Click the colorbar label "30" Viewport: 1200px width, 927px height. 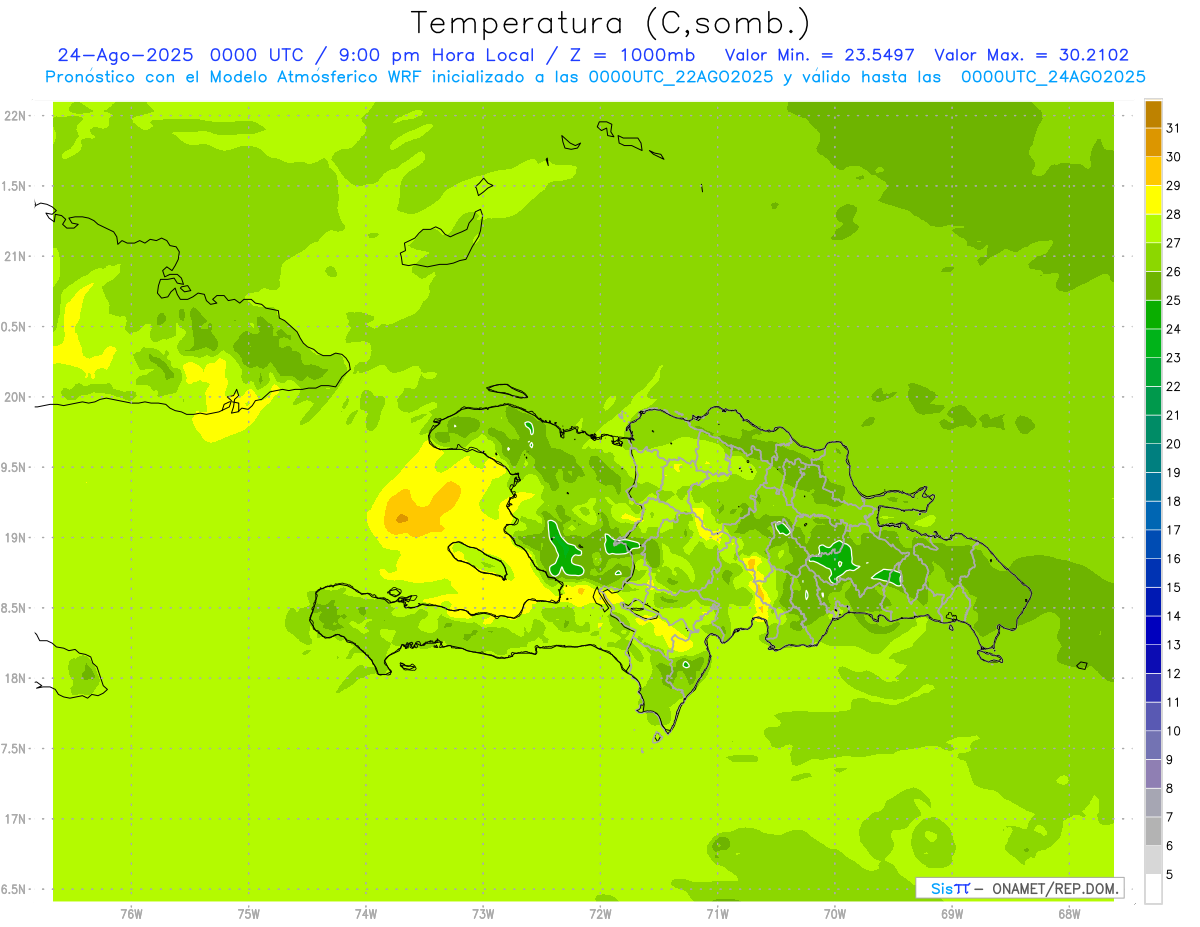point(1173,157)
